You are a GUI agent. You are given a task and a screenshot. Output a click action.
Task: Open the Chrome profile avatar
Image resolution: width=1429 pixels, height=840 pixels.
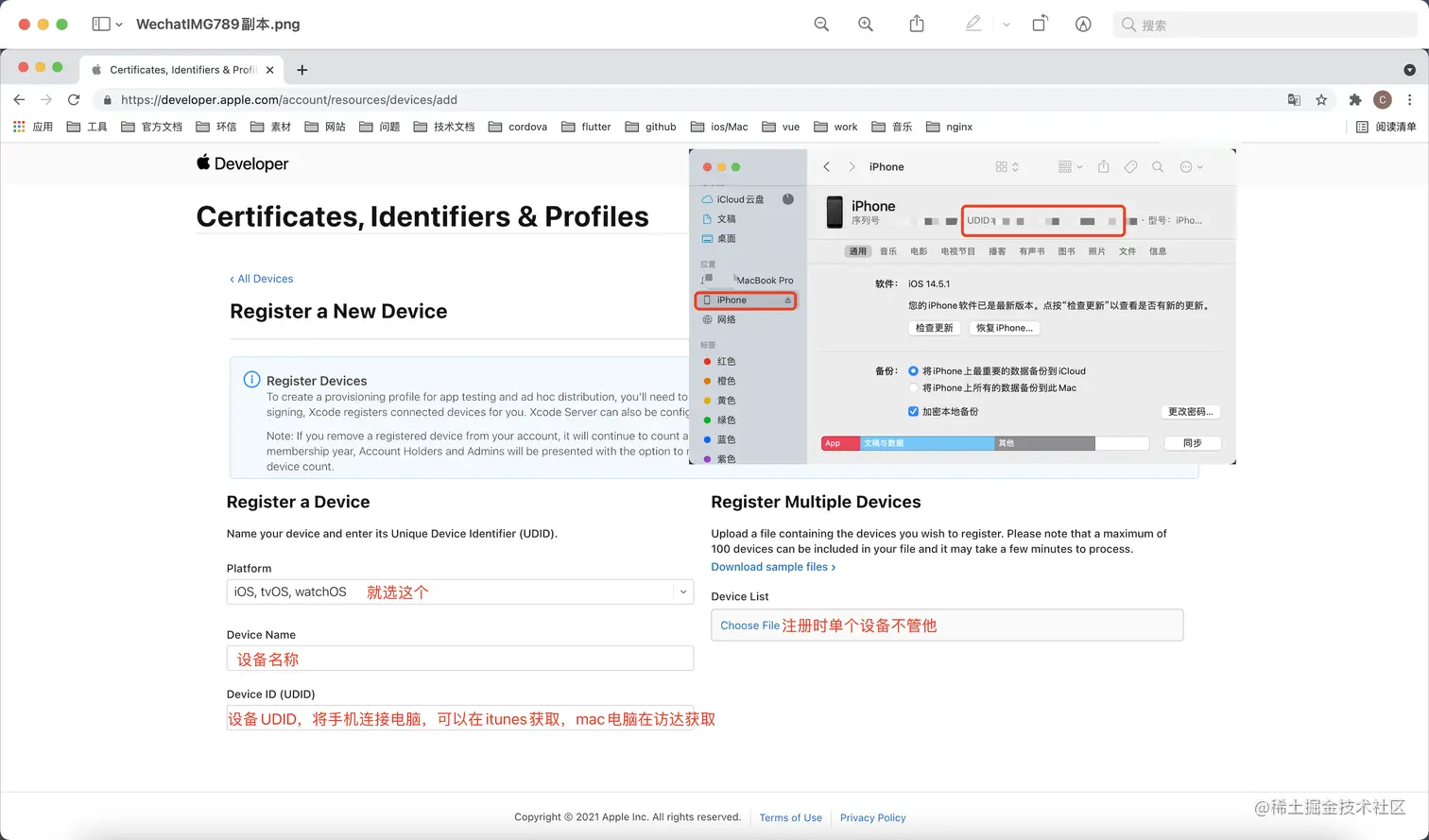click(x=1383, y=99)
